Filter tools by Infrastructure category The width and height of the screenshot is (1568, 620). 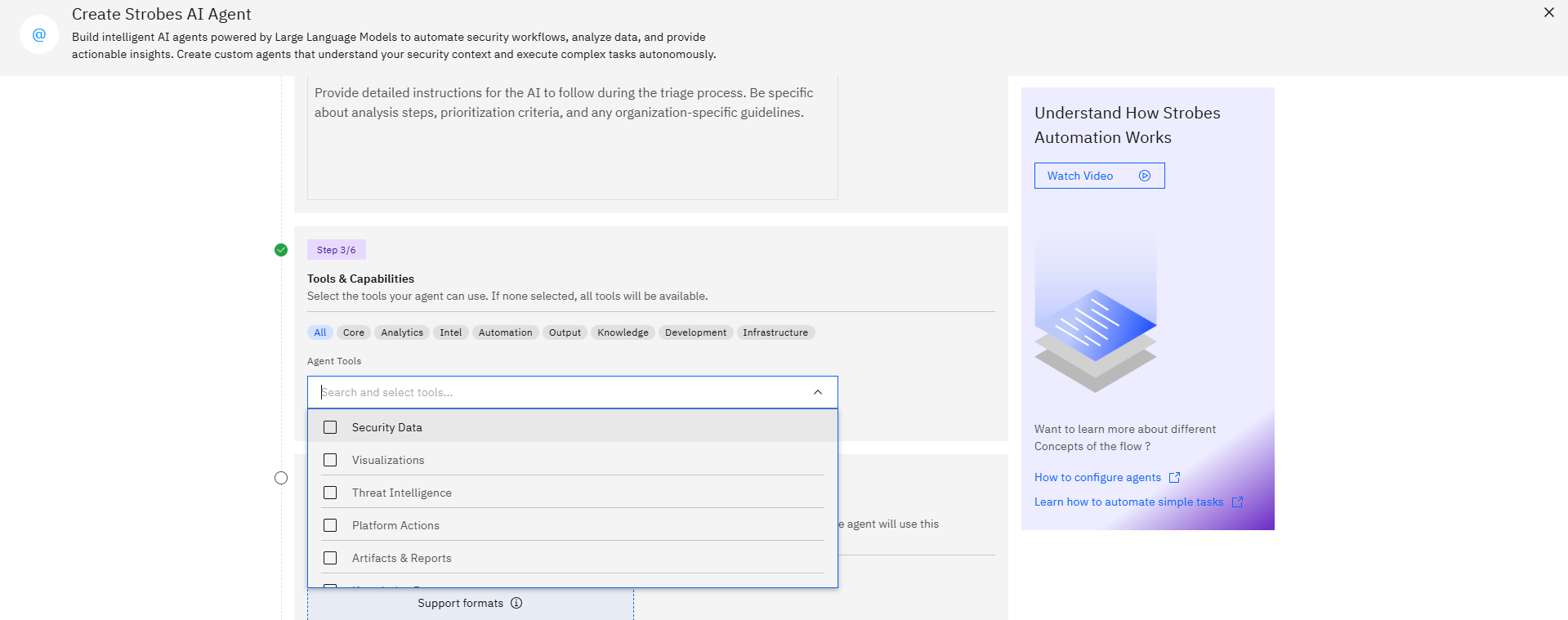tap(775, 332)
